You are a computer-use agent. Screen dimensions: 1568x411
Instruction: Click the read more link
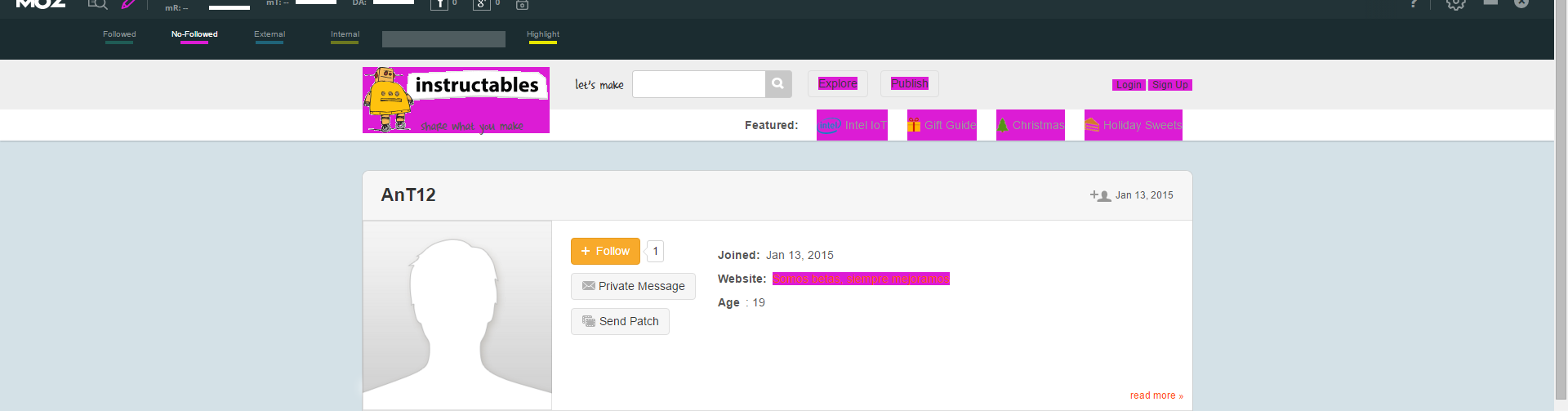click(x=1156, y=395)
